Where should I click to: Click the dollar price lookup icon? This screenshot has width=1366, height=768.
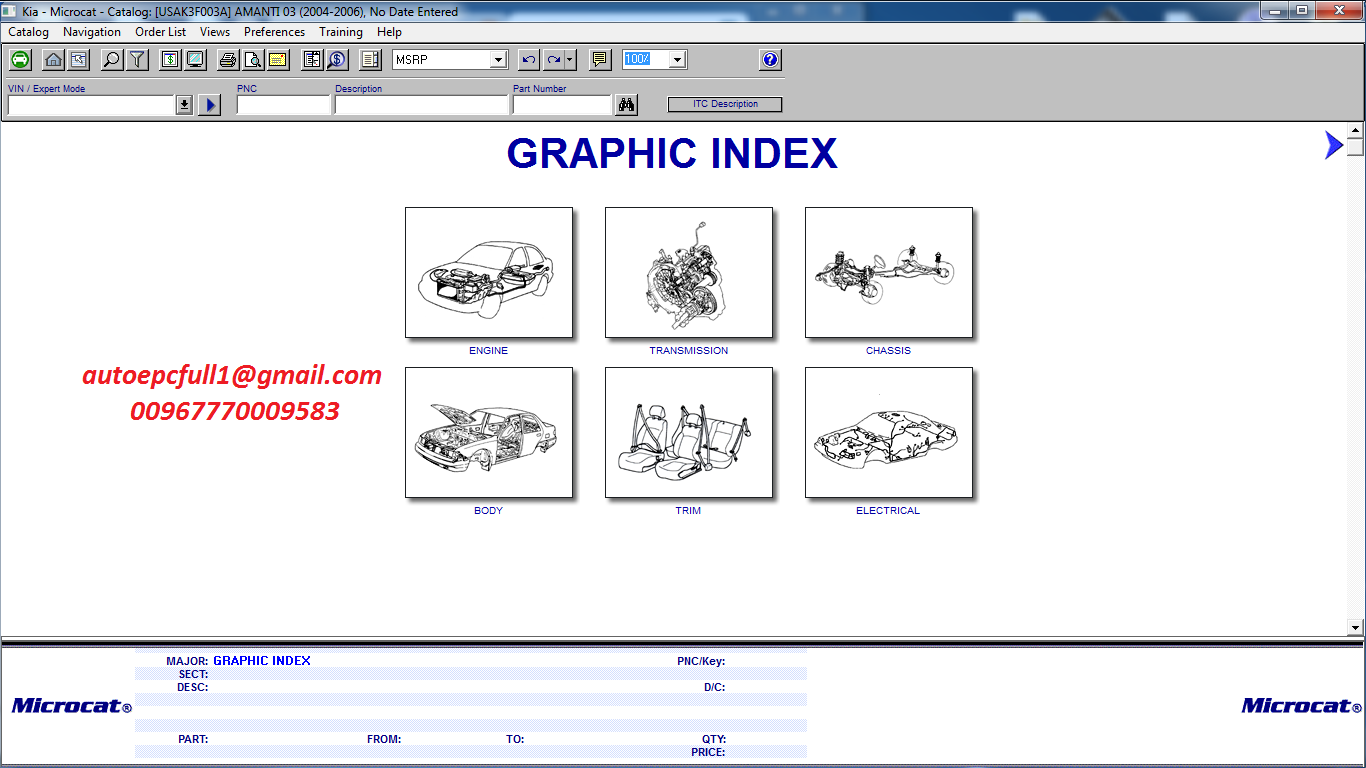[x=337, y=60]
